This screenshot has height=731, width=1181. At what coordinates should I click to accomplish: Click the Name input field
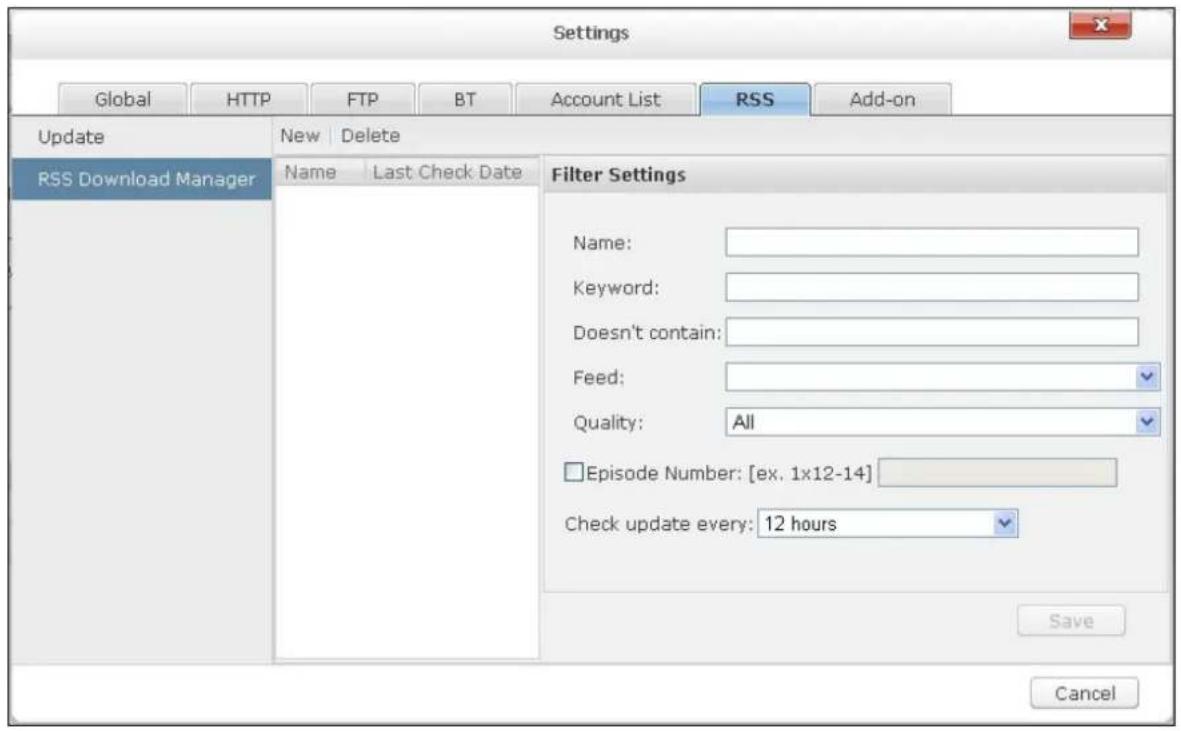(932, 242)
